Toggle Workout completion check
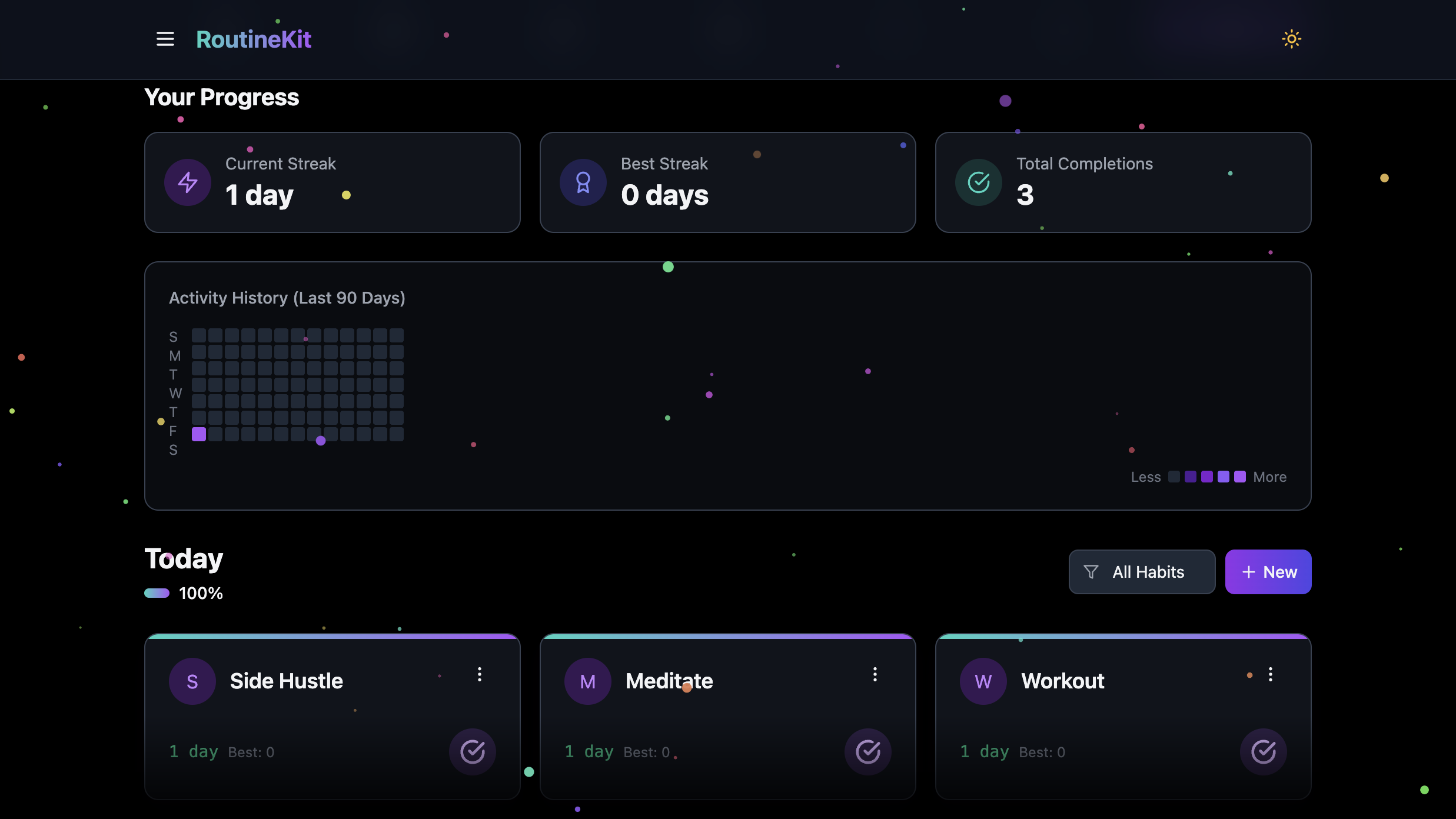This screenshot has height=819, width=1456. pyautogui.click(x=1263, y=751)
